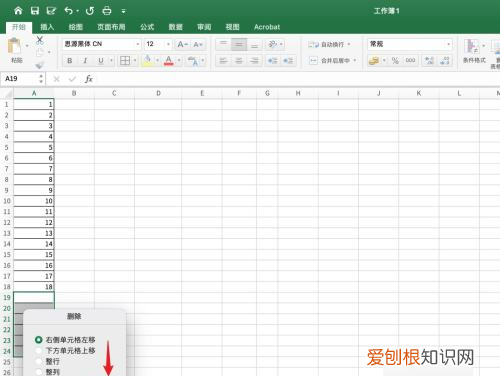This screenshot has width=500, height=376.
Task: Confirm formula entry checkmark button
Action: click(72, 79)
